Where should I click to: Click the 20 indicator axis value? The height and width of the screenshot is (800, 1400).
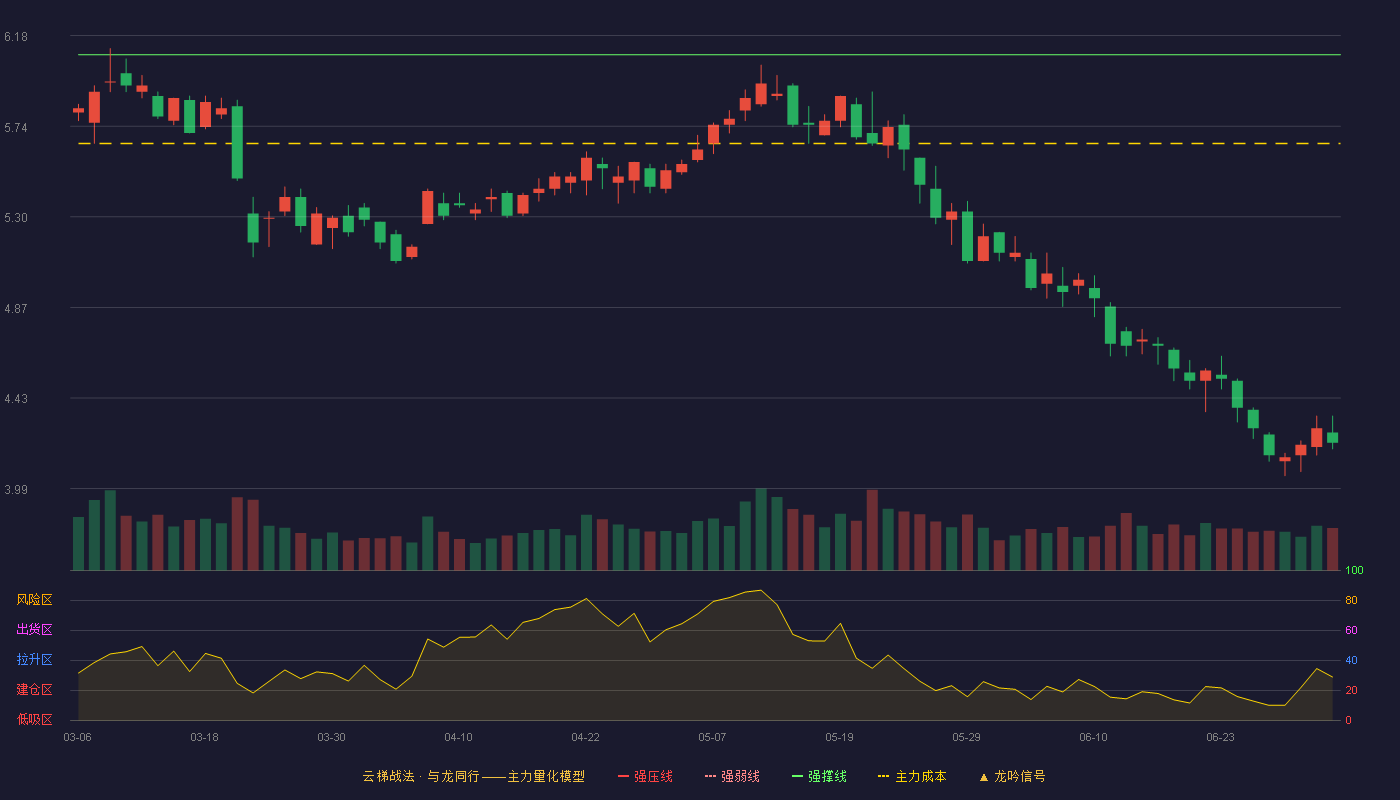click(1351, 690)
